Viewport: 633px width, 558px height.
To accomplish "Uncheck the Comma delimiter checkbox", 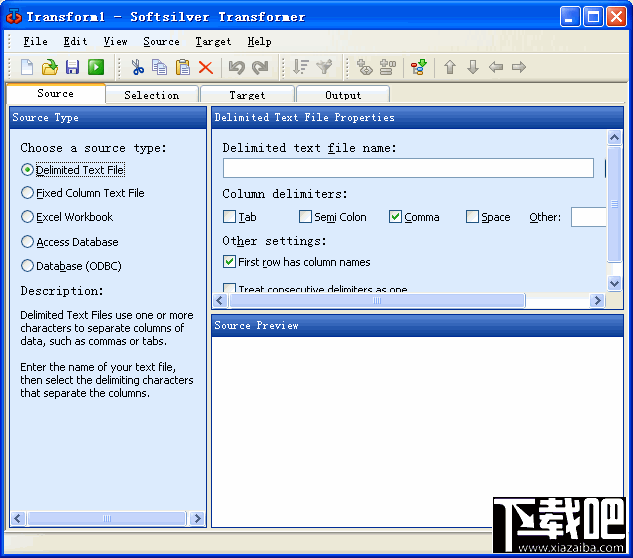I will 395,217.
